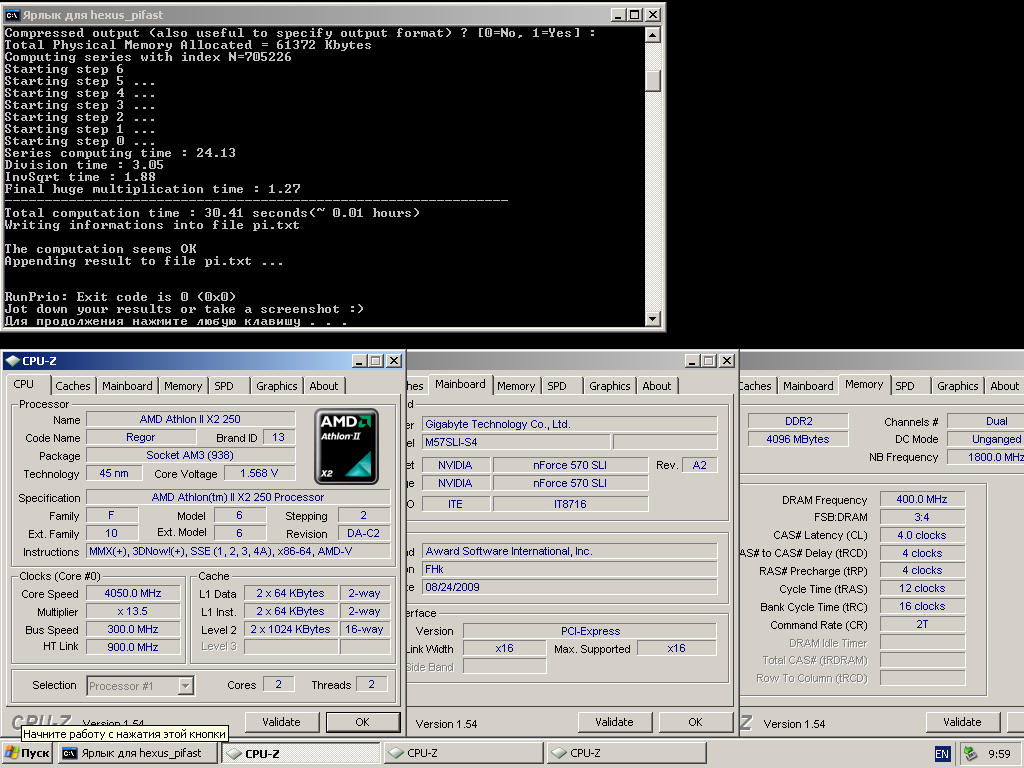
Task: Click the clock showing 9:59
Action: [999, 754]
